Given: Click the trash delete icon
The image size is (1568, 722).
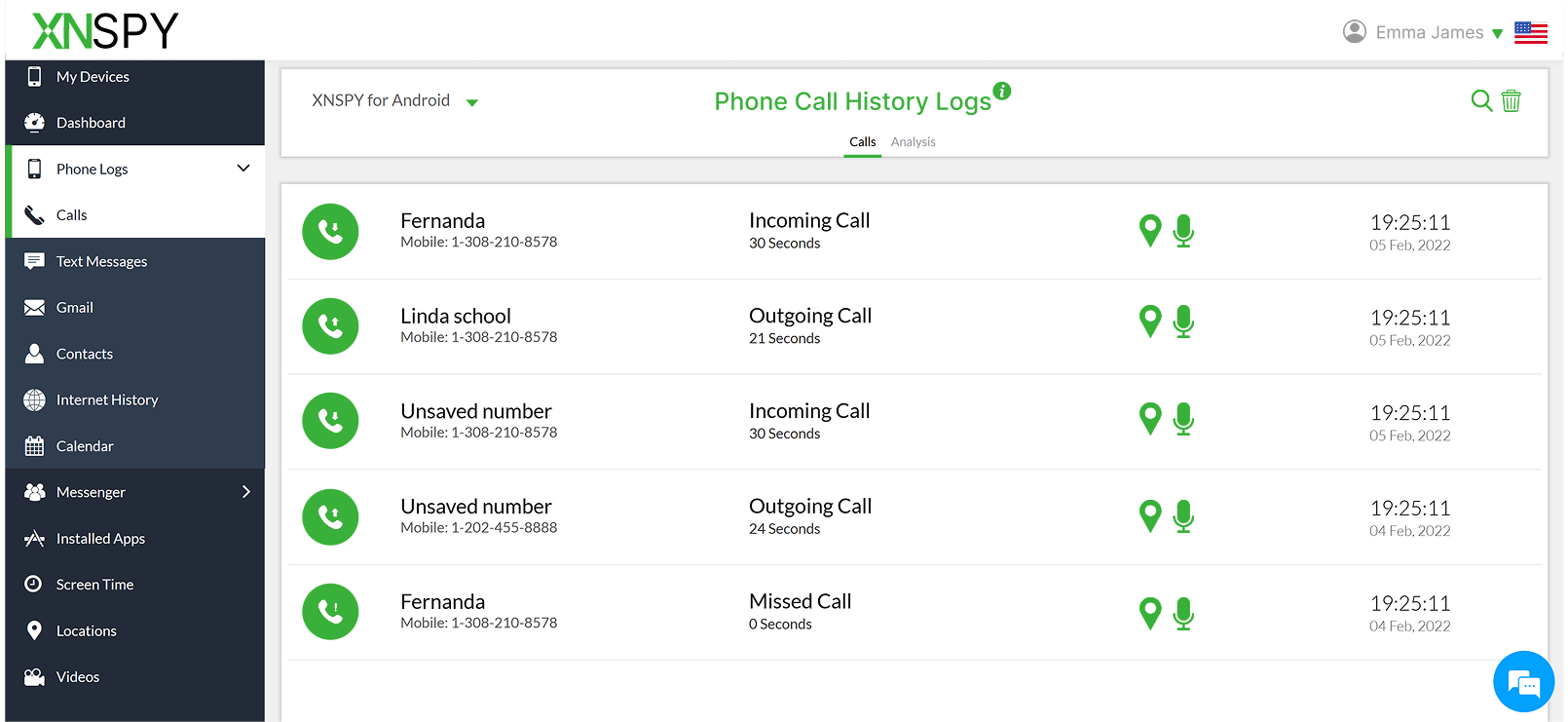Looking at the screenshot, I should [1511, 100].
